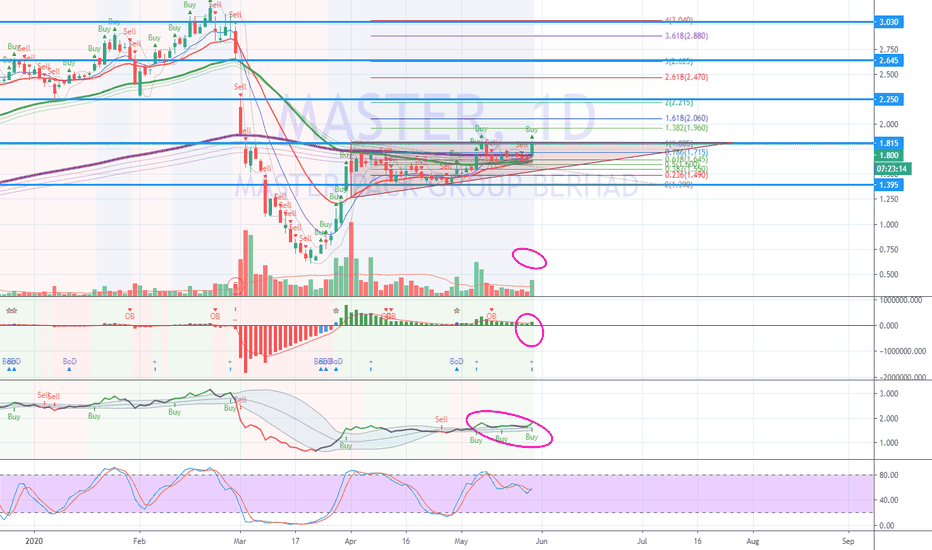This screenshot has height=550, width=932.
Task: Click the 80.00 stochastic scale value
Action: (889, 475)
